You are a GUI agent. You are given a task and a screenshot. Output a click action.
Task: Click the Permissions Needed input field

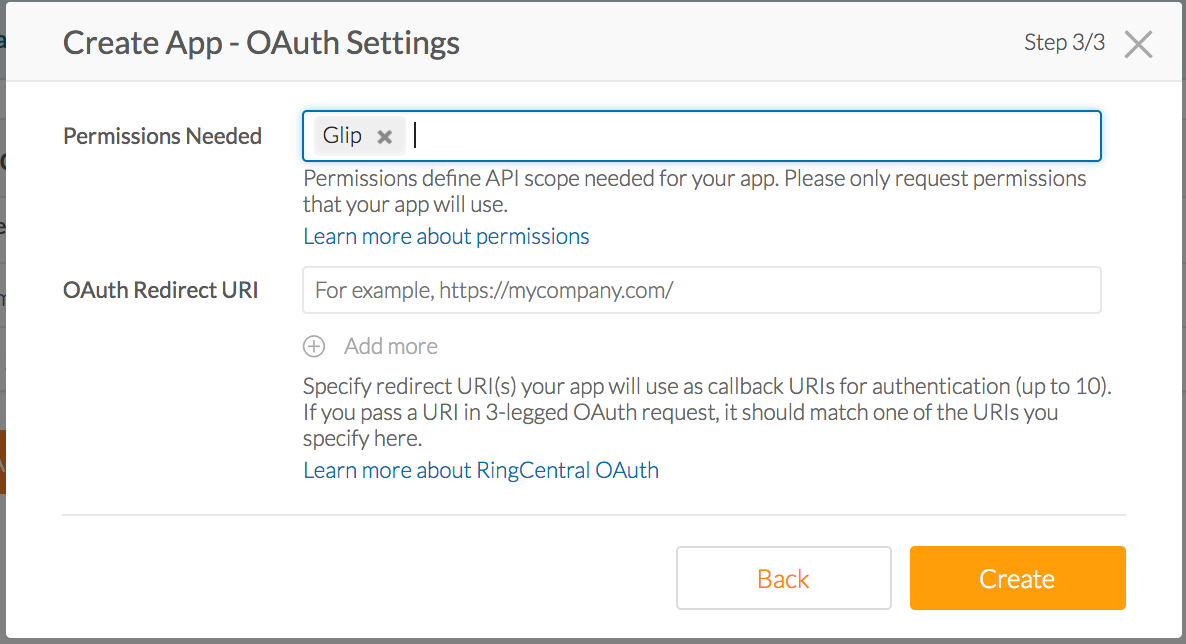[x=700, y=135]
